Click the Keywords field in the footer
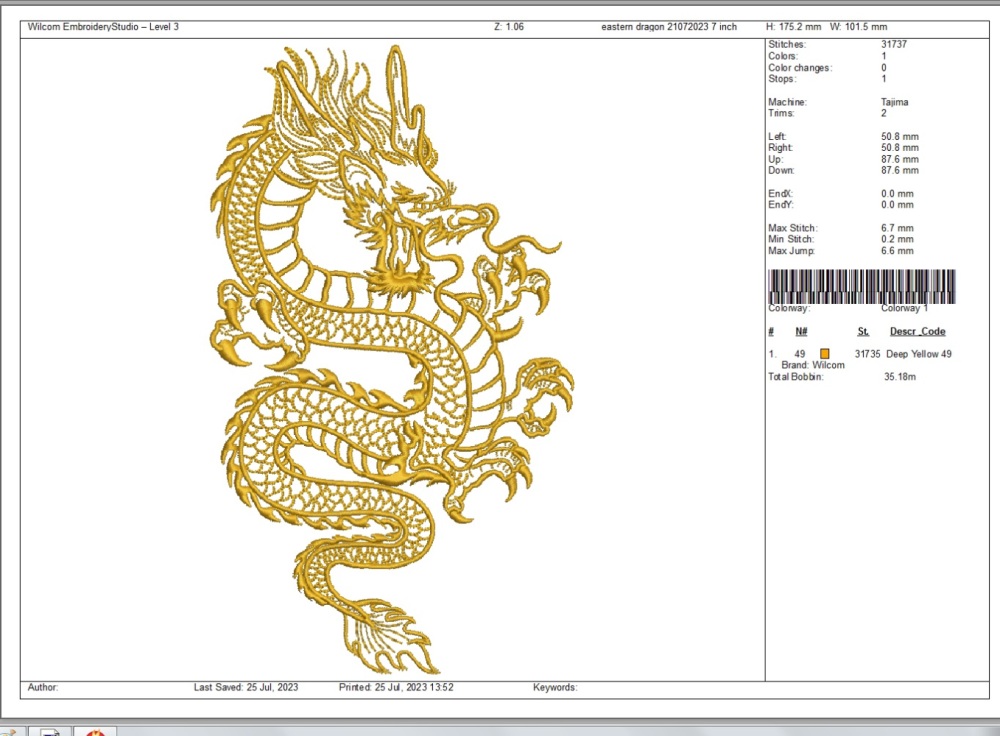 pos(555,688)
